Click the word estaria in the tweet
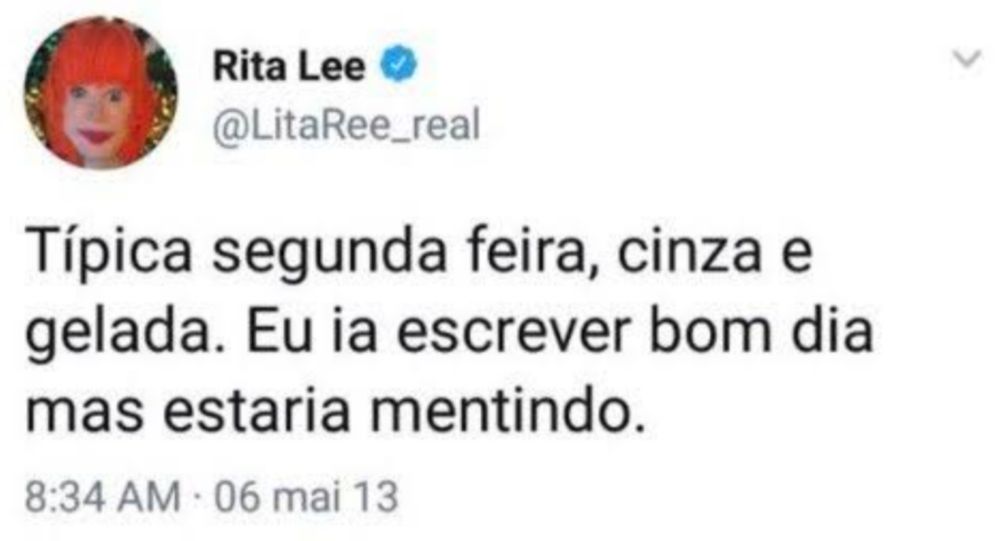Screen dimensions: 1000x541 point(256,410)
